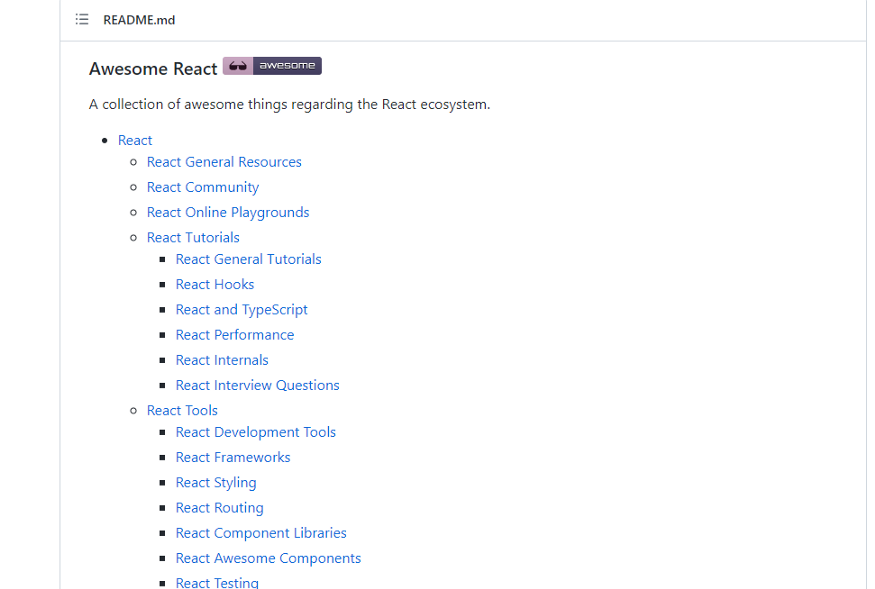Open React Component Libraries link
This screenshot has height=589, width=875.
tap(261, 533)
